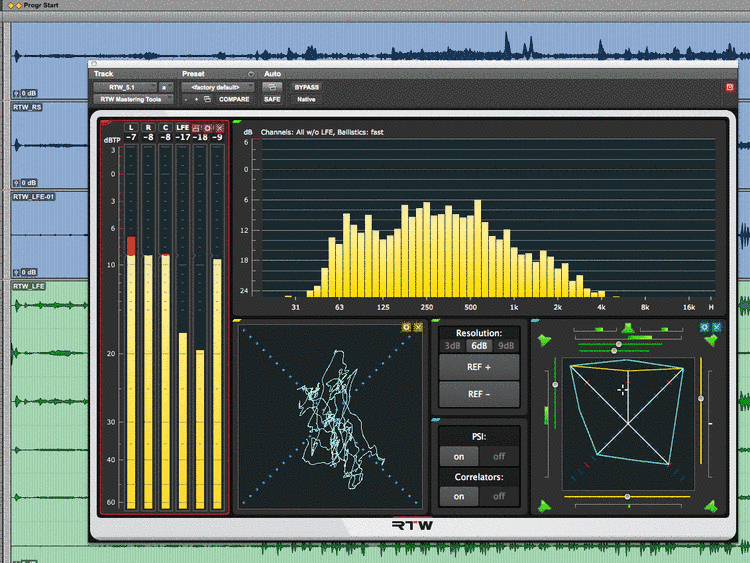Open the RTW_5.1 track selector dropdown
The image size is (750, 563).
click(125, 87)
